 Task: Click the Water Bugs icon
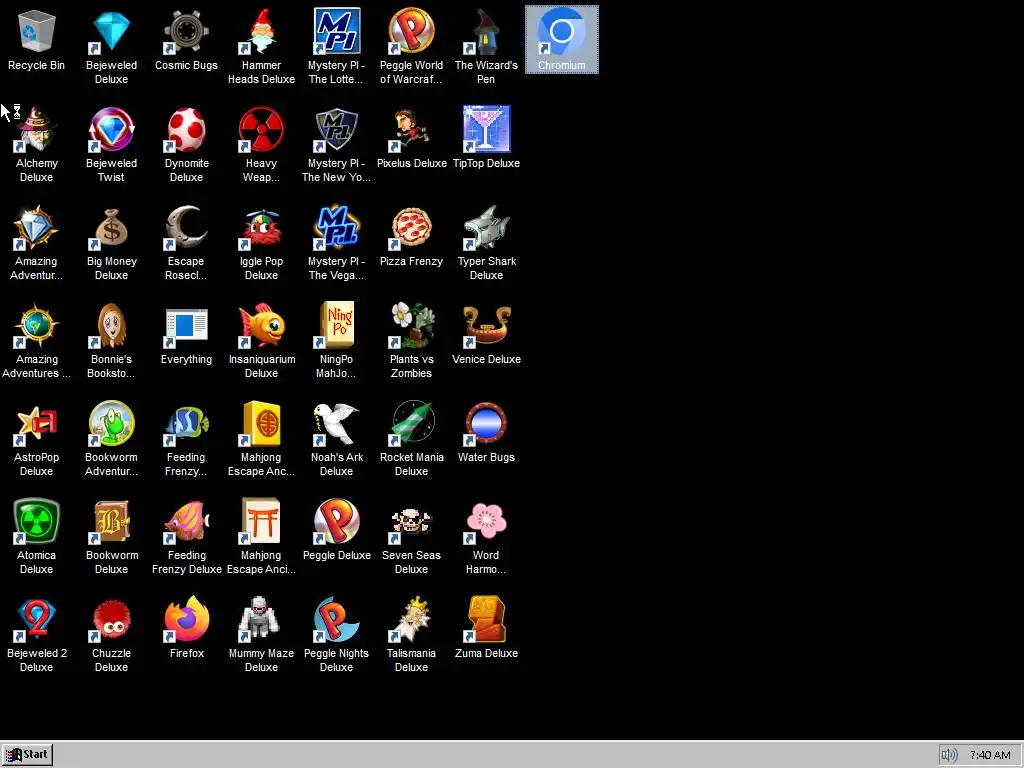[487, 423]
